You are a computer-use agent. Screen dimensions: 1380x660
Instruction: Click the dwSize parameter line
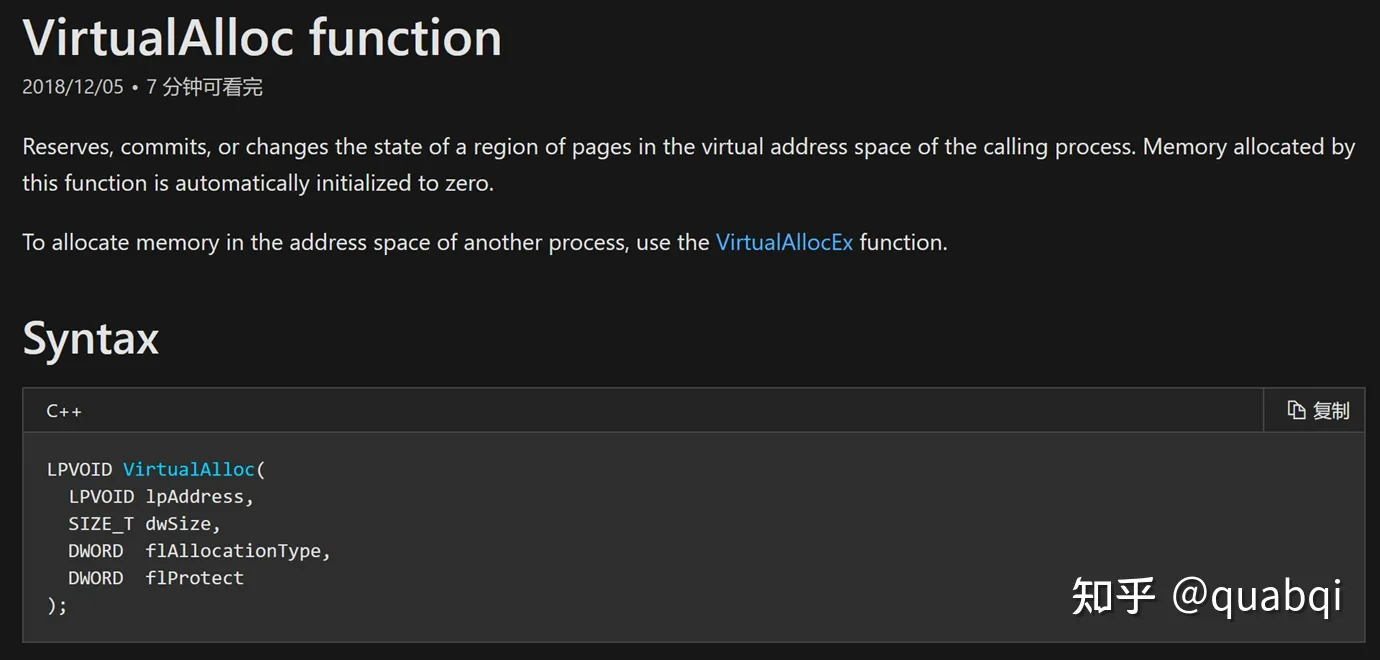(x=180, y=523)
